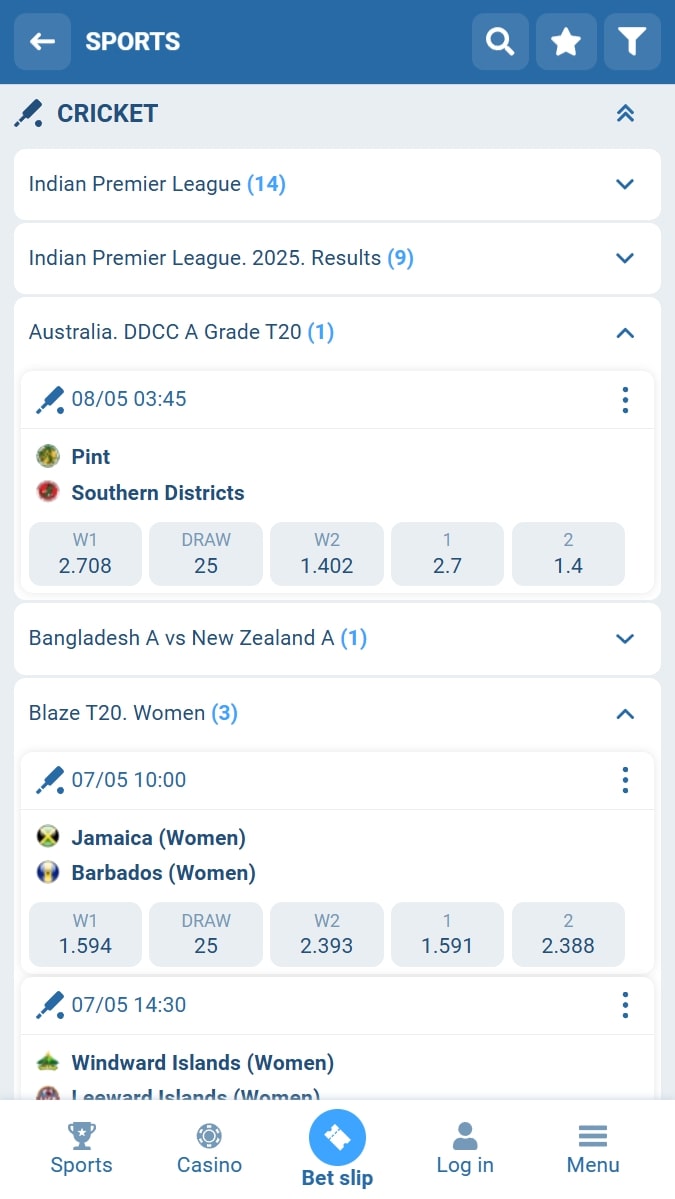Tap the back arrow icon

click(42, 41)
